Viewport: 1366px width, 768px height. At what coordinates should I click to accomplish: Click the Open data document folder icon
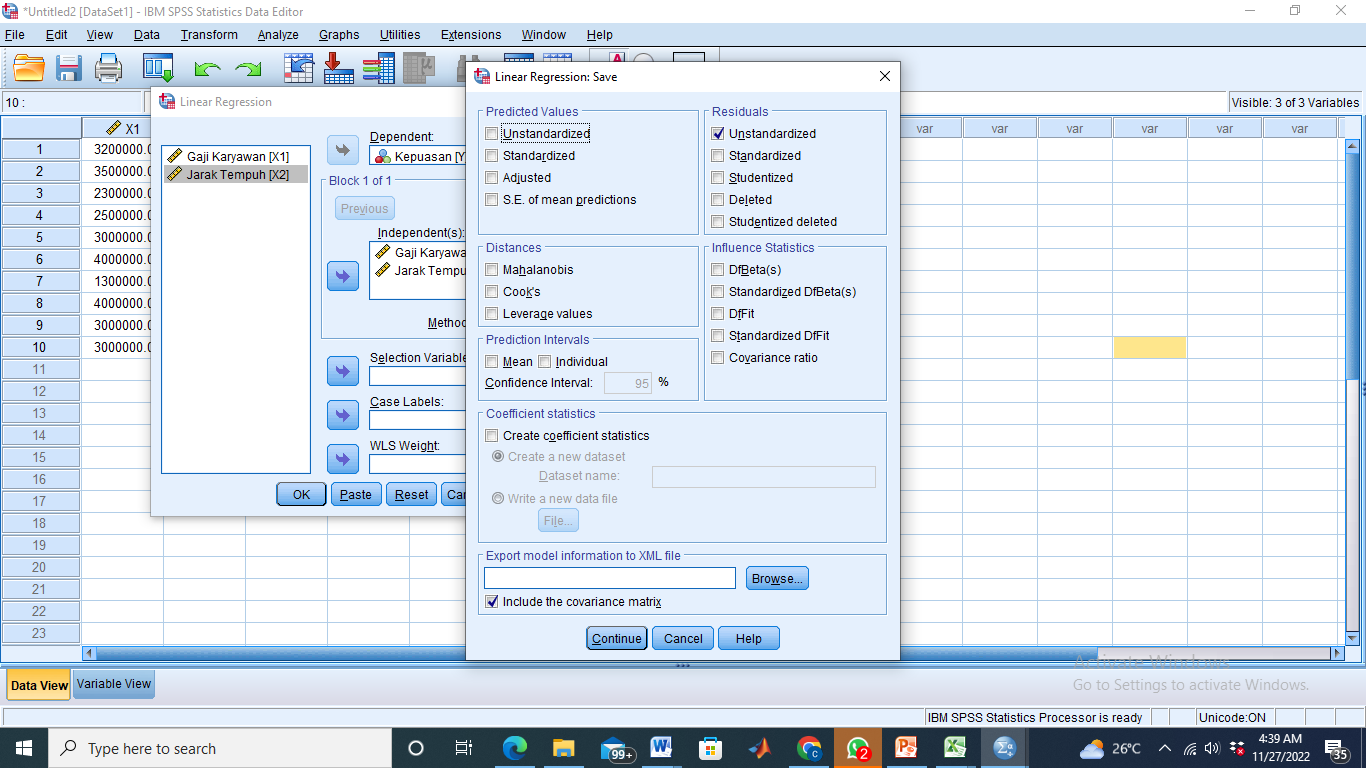tap(29, 68)
